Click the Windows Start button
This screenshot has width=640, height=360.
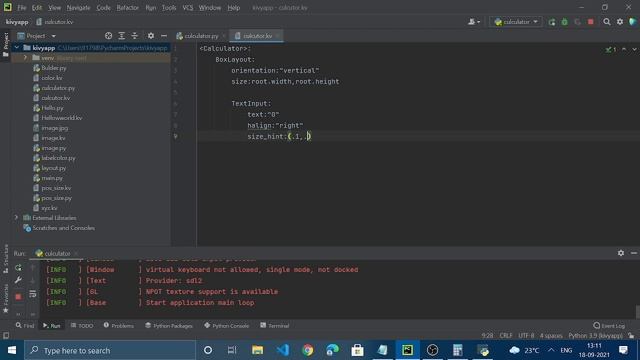(12, 350)
